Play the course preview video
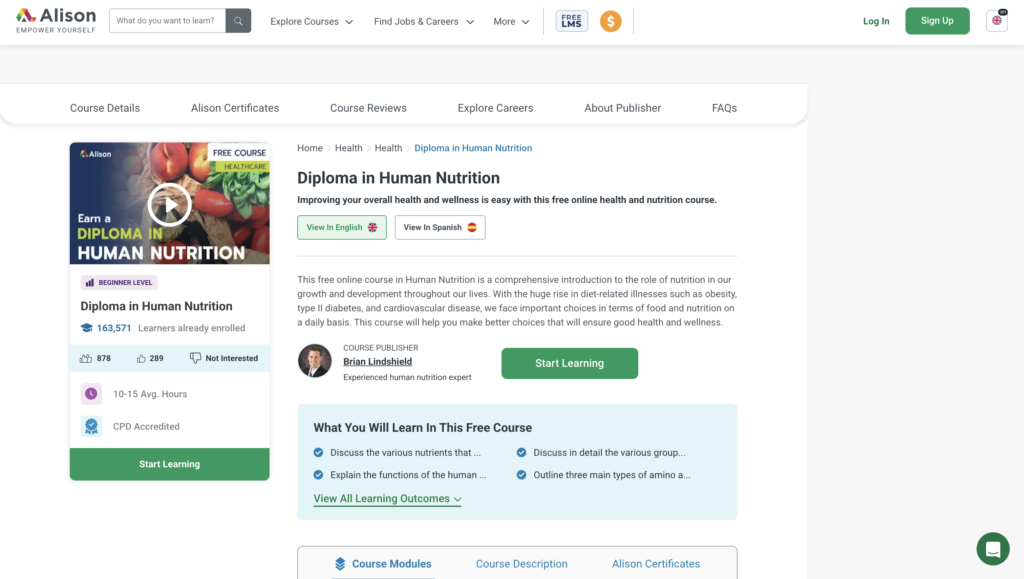Screen dimensions: 1024x579 pos(169,205)
